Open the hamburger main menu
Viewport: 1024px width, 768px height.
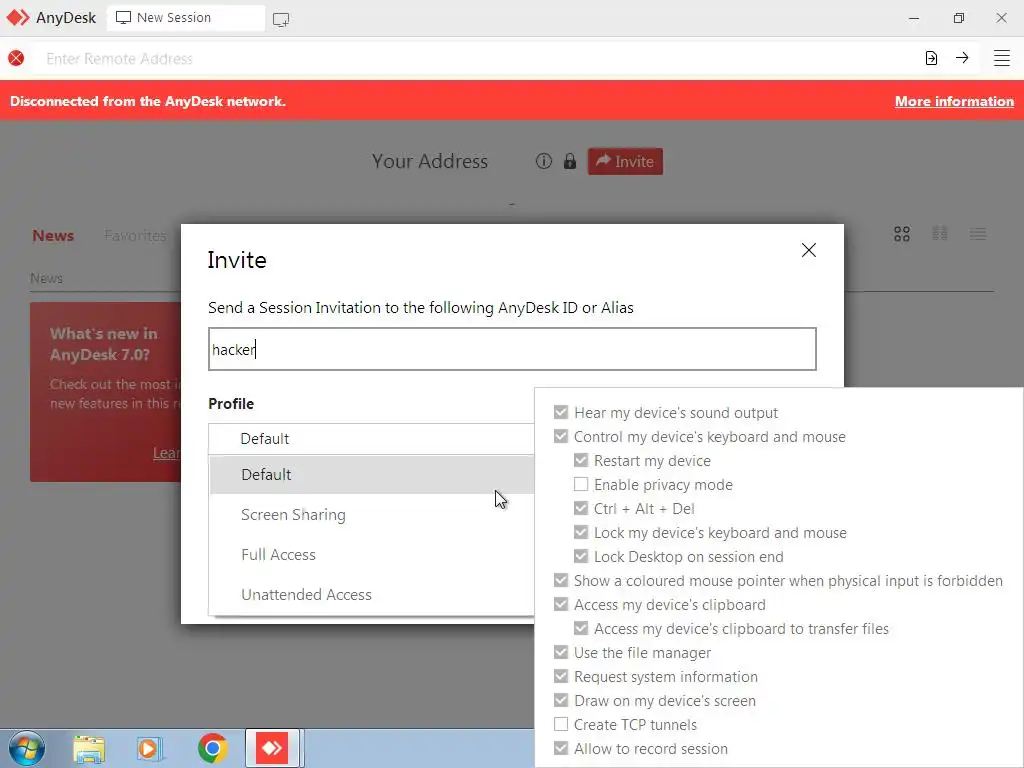point(1002,58)
